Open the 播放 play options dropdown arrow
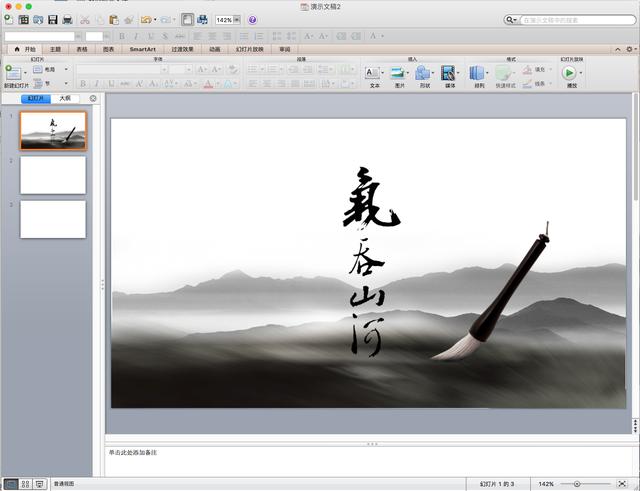The image size is (640, 491). (x=580, y=73)
